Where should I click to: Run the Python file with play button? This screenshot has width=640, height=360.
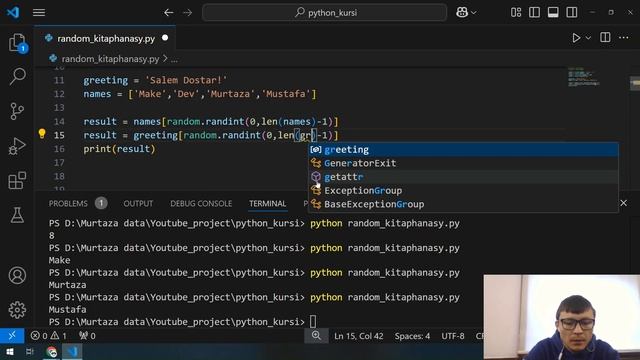576,38
